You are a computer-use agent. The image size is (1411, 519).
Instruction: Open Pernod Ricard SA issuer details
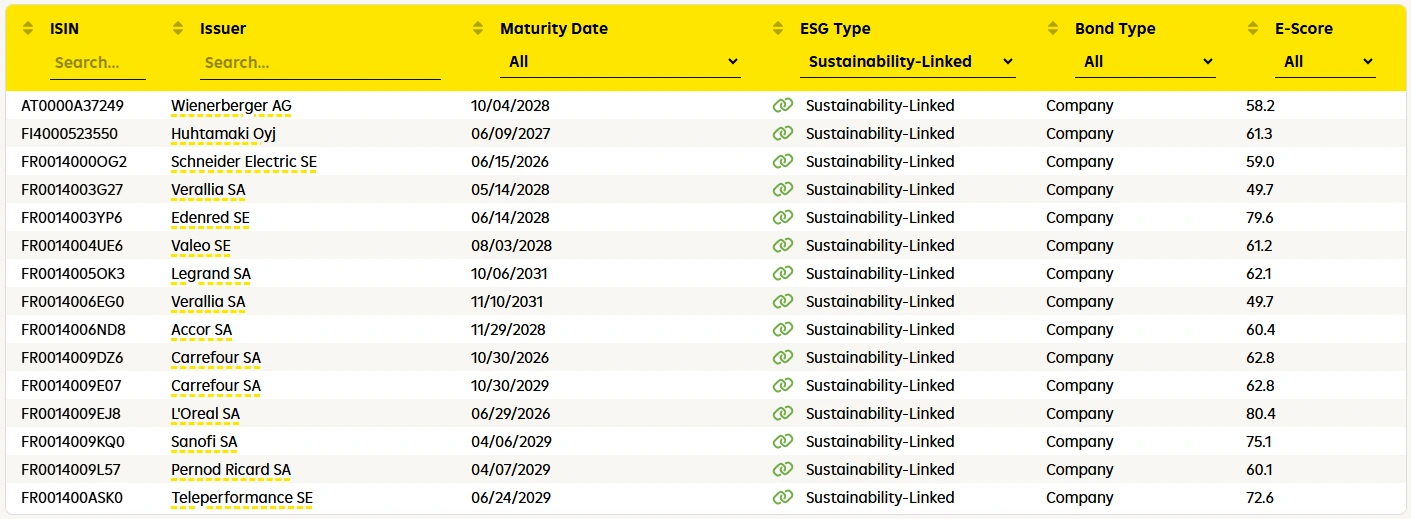click(x=231, y=470)
